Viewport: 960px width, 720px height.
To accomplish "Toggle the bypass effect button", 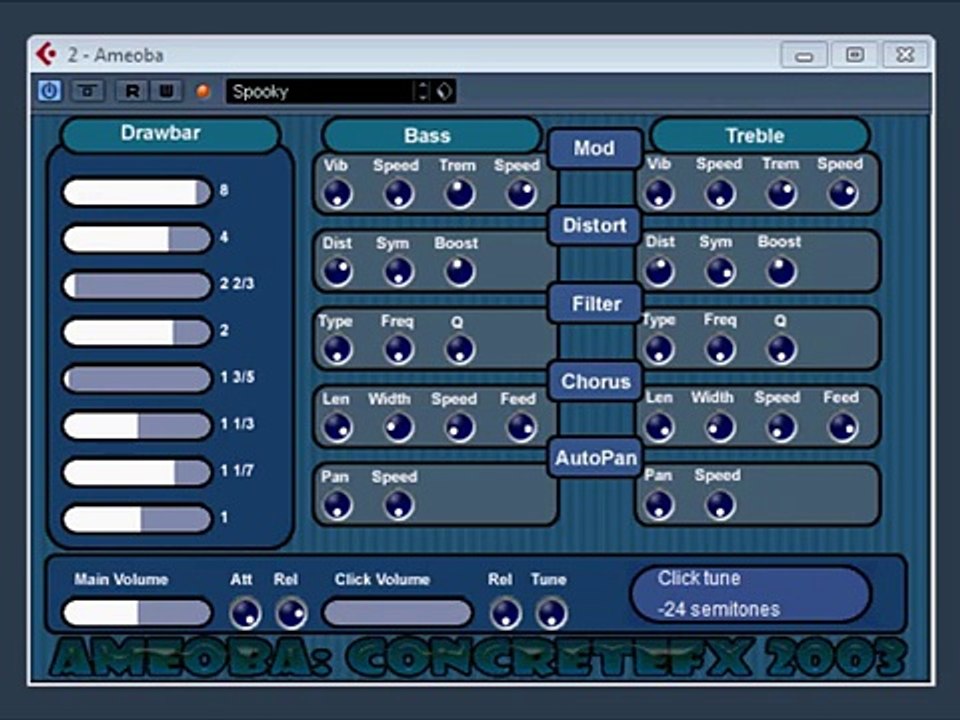I will (x=88, y=91).
